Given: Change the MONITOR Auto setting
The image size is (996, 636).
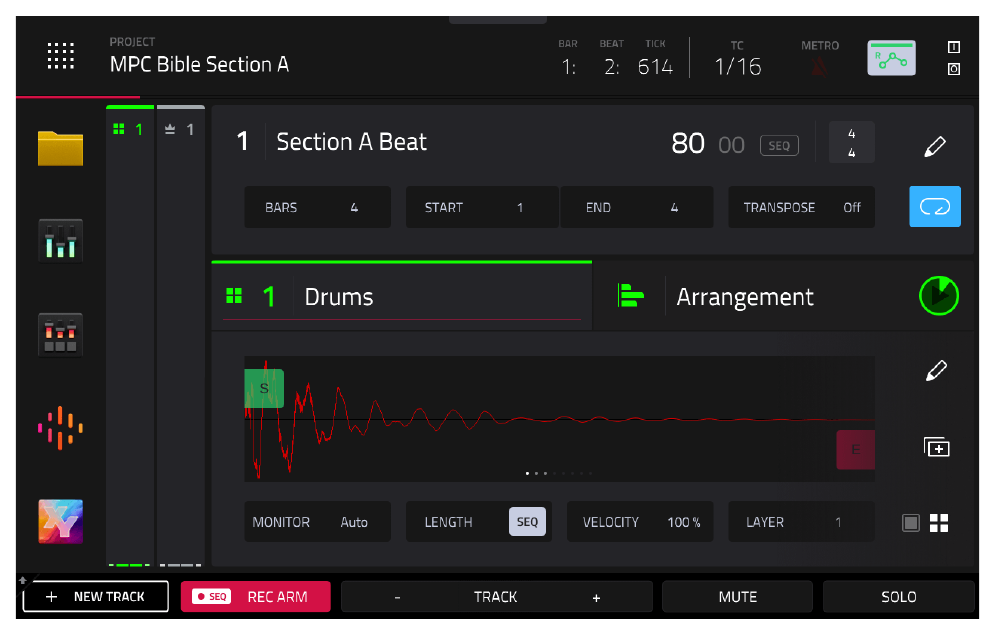Looking at the screenshot, I should coord(317,522).
